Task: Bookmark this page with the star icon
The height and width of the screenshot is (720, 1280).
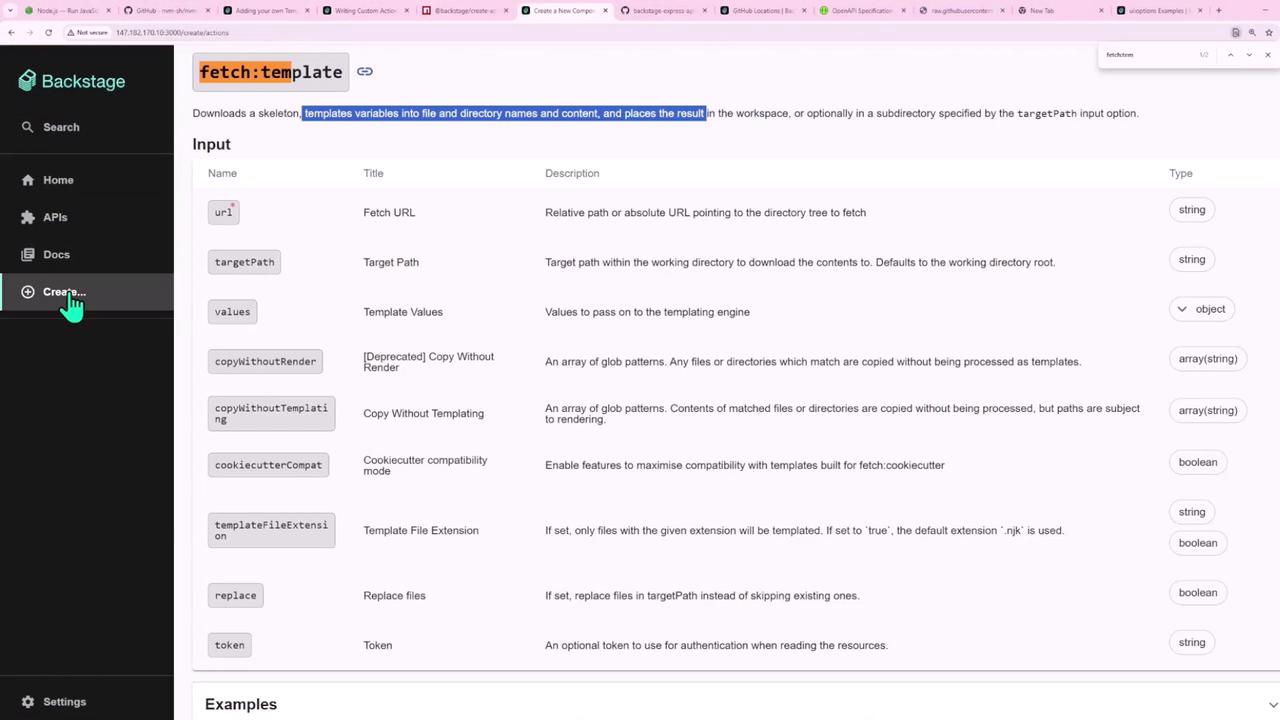Action: coord(1269,32)
